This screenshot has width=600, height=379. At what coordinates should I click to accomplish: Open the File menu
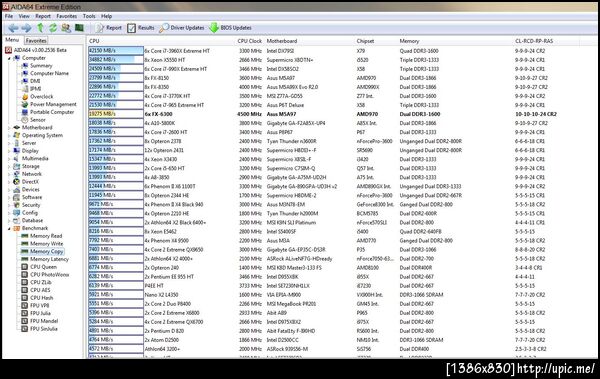point(9,16)
